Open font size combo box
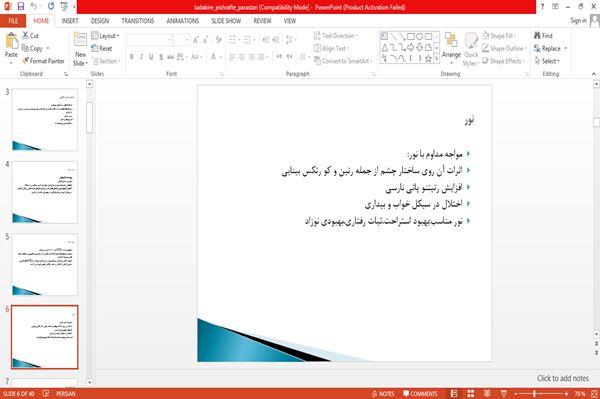Viewport: 600px width, 399px height. pyautogui.click(x=181, y=40)
